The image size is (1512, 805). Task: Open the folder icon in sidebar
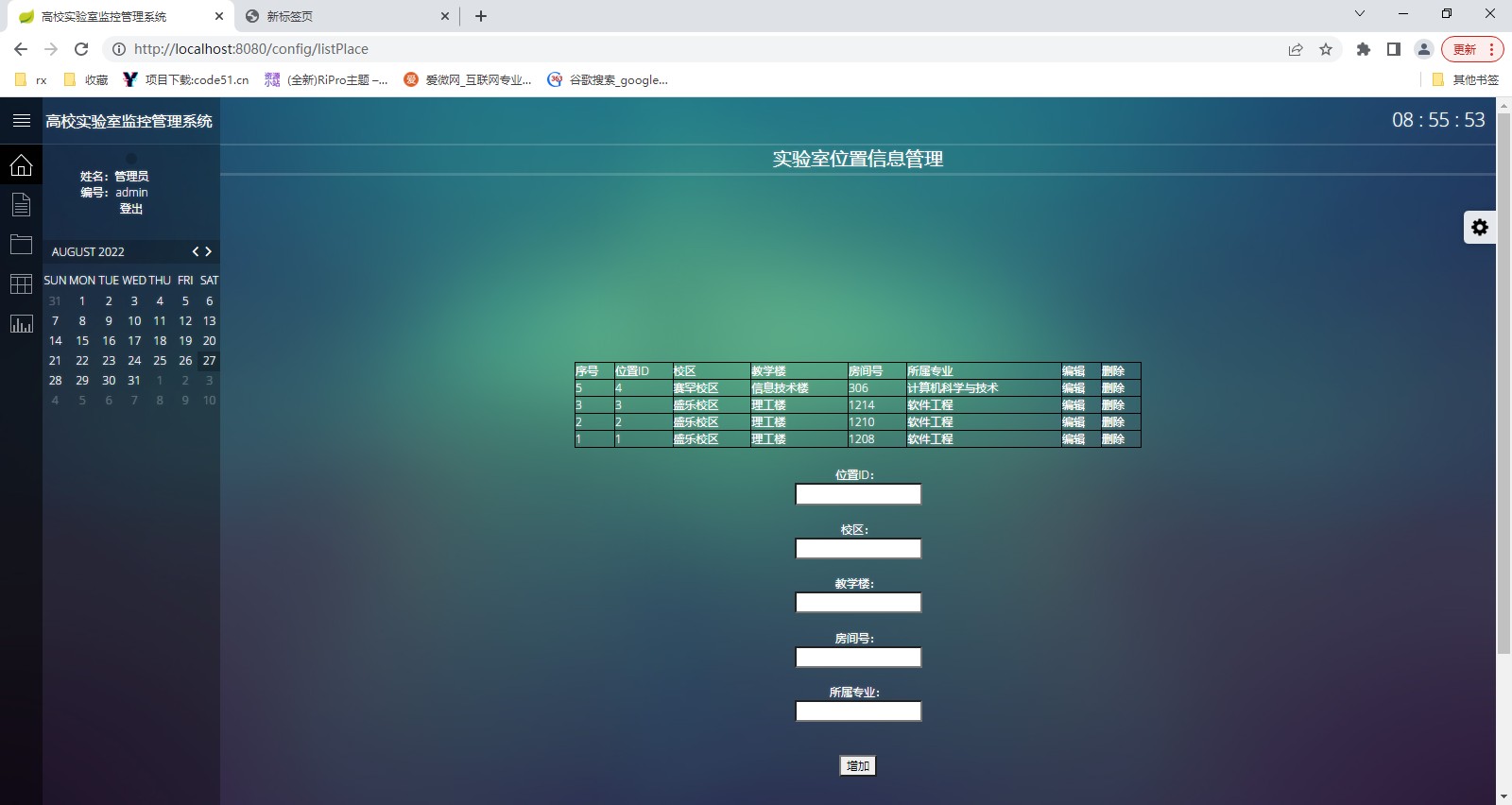[21, 244]
